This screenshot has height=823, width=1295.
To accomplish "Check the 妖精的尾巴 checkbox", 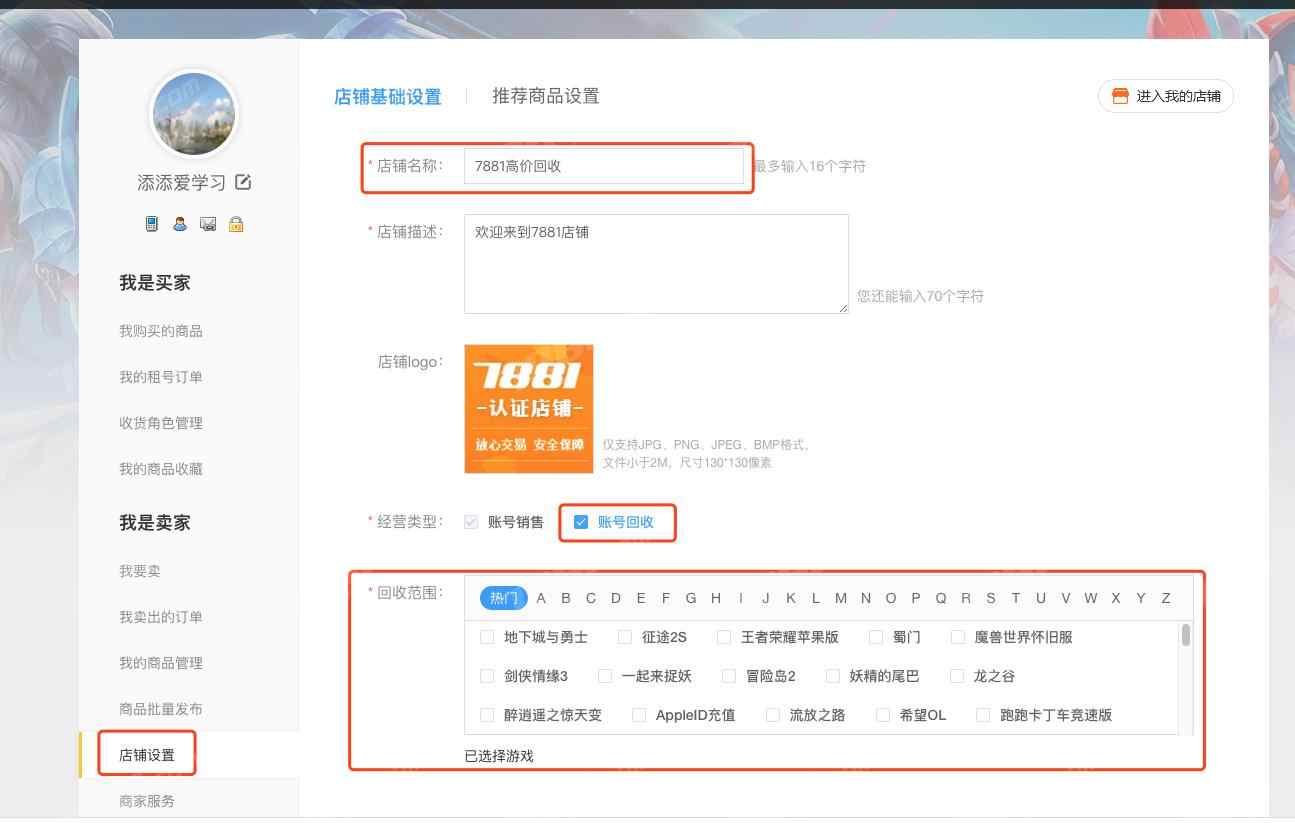I will (832, 676).
